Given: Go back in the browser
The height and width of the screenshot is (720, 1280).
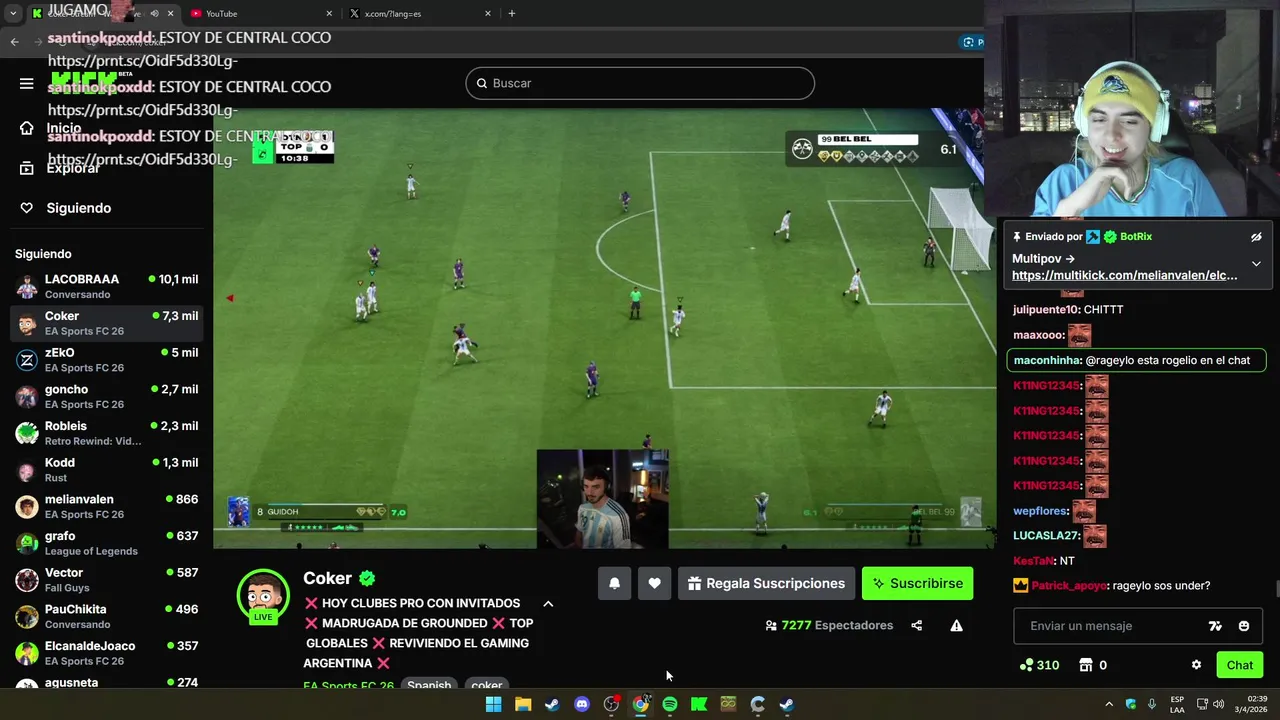Looking at the screenshot, I should (x=15, y=42).
